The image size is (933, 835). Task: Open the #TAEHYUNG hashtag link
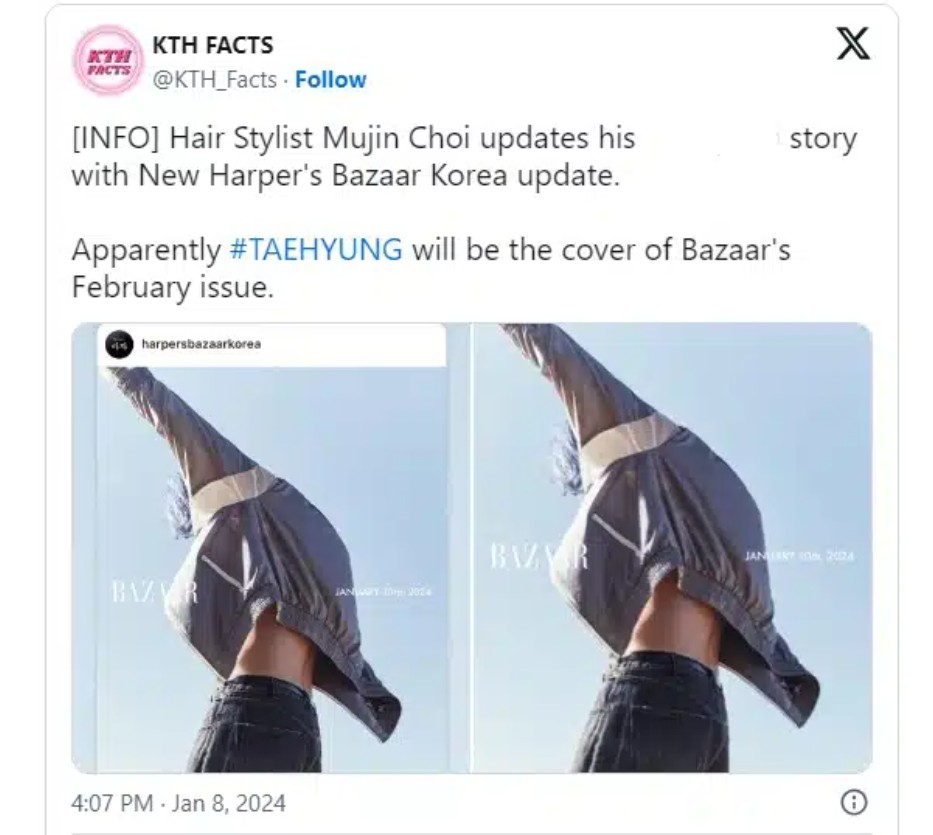pos(316,249)
